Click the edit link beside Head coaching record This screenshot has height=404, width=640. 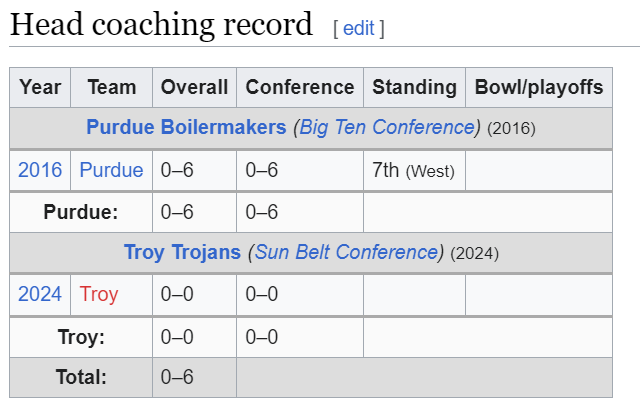point(358,29)
